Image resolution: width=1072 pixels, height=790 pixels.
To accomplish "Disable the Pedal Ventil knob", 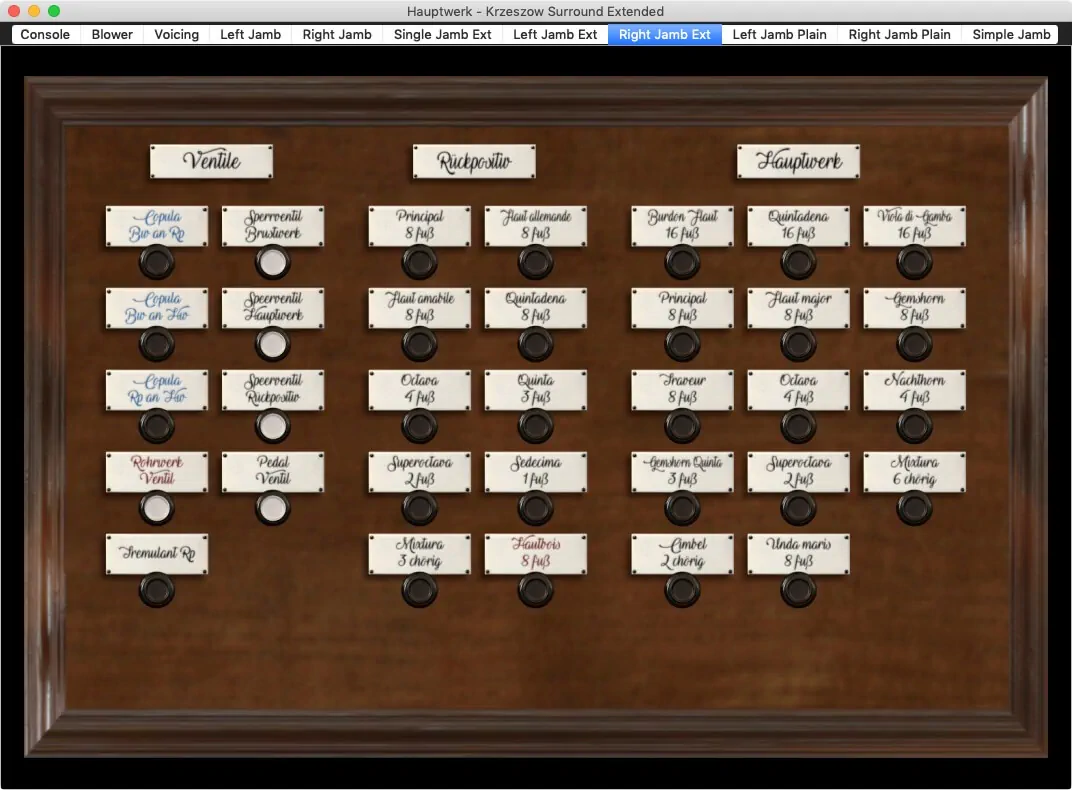I will coord(273,508).
